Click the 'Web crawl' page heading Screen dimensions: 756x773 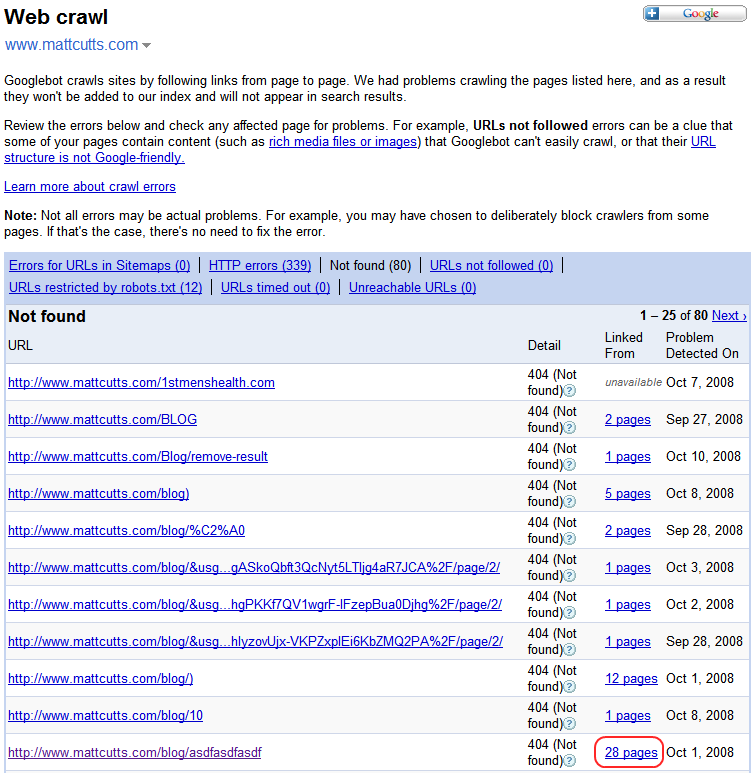[x=56, y=17]
